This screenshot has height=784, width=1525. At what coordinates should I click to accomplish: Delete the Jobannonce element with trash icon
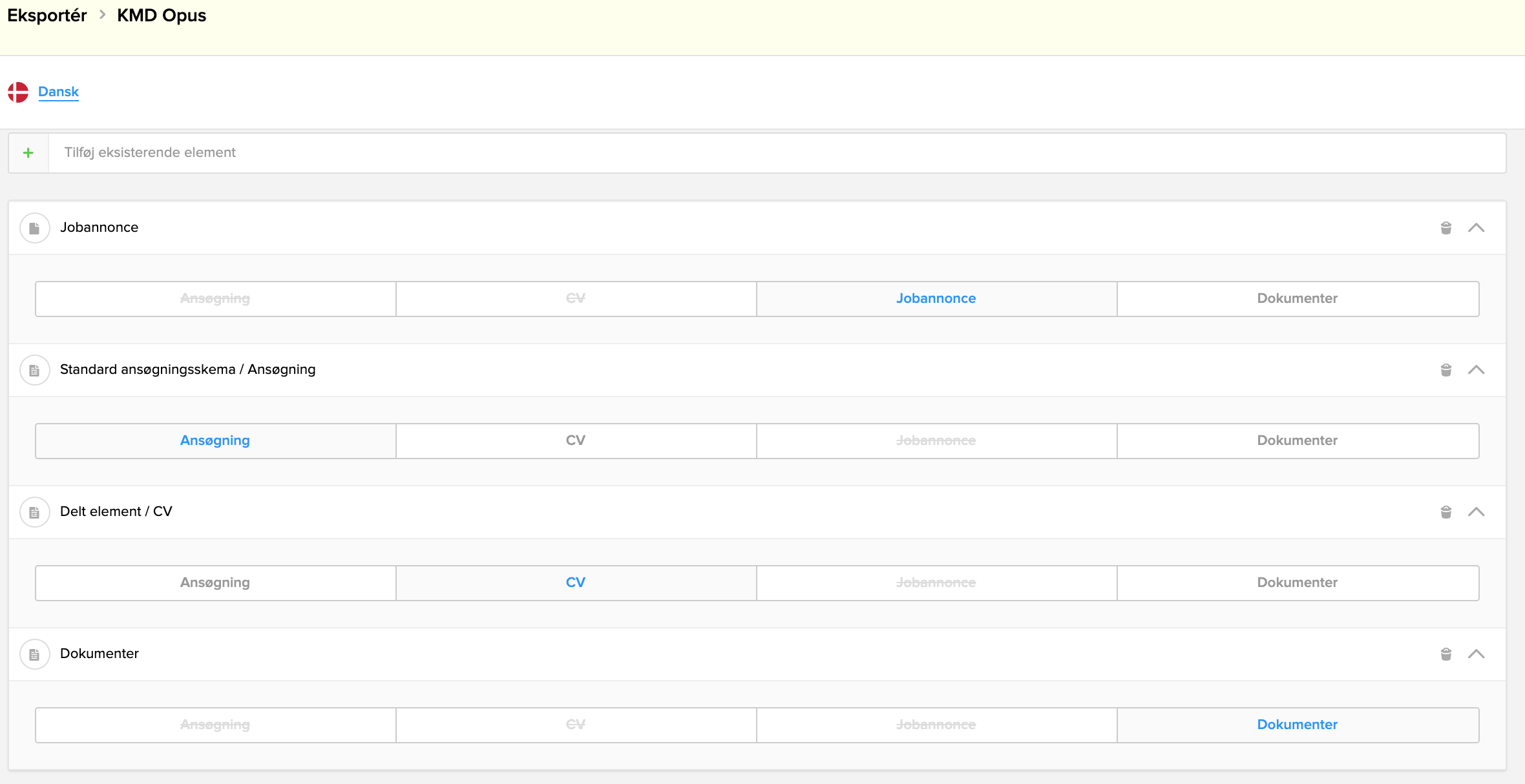click(x=1446, y=228)
